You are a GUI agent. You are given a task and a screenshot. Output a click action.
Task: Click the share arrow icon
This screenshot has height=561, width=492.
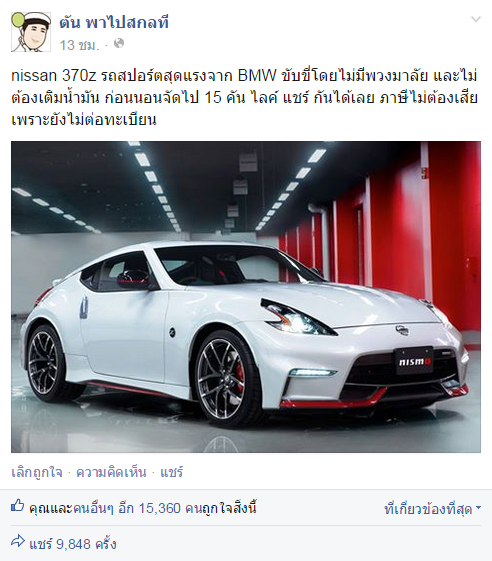click(18, 541)
